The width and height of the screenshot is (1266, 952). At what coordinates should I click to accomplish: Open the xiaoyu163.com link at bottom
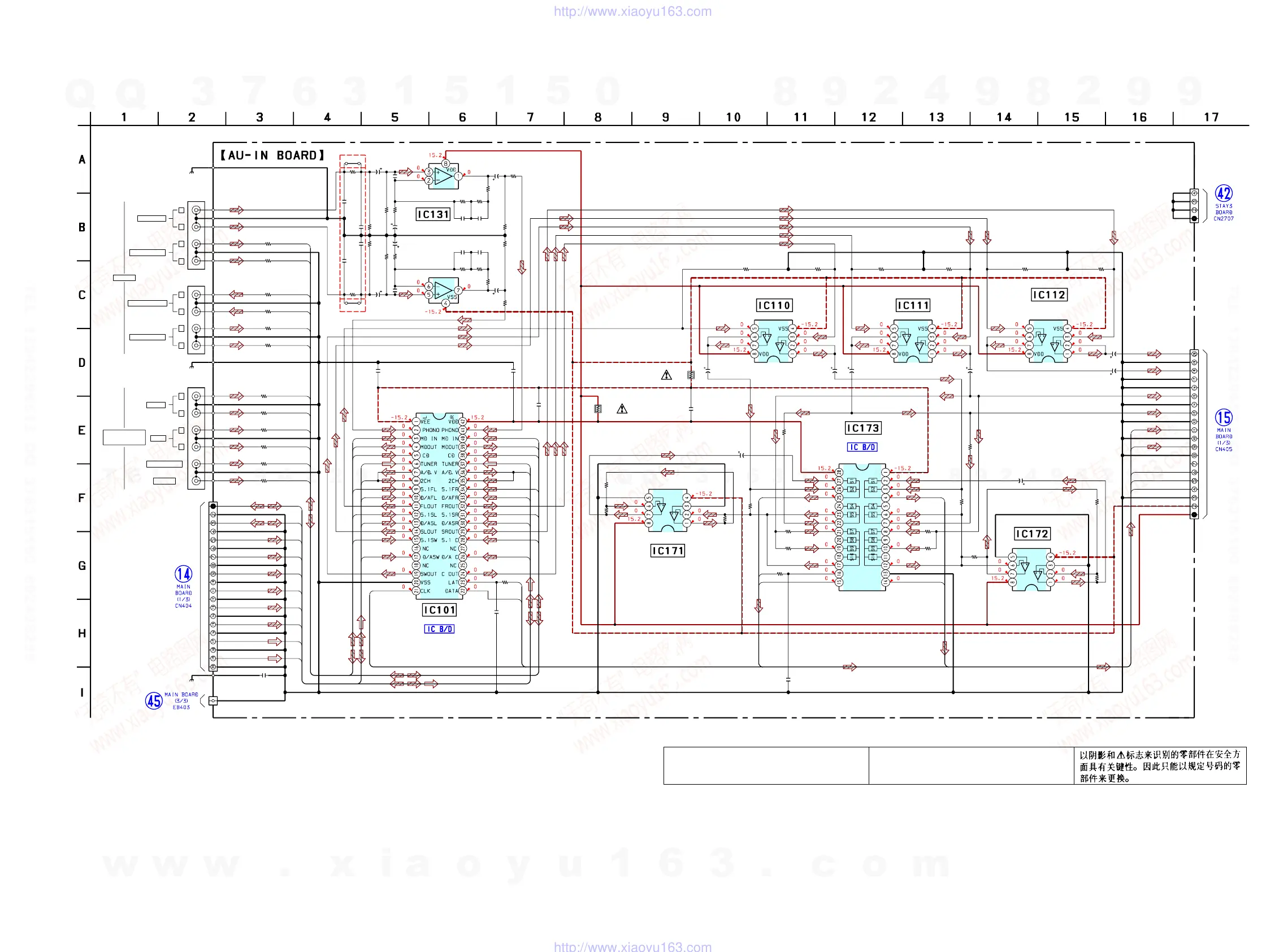point(632,946)
